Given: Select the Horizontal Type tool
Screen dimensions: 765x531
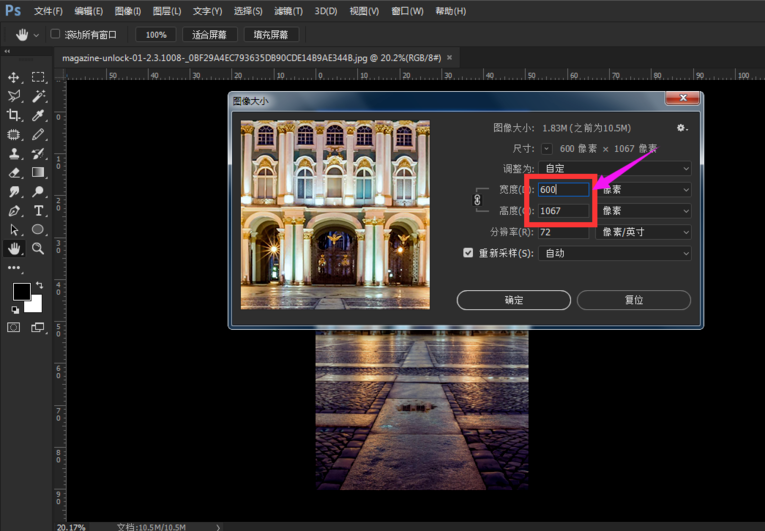Looking at the screenshot, I should (39, 211).
